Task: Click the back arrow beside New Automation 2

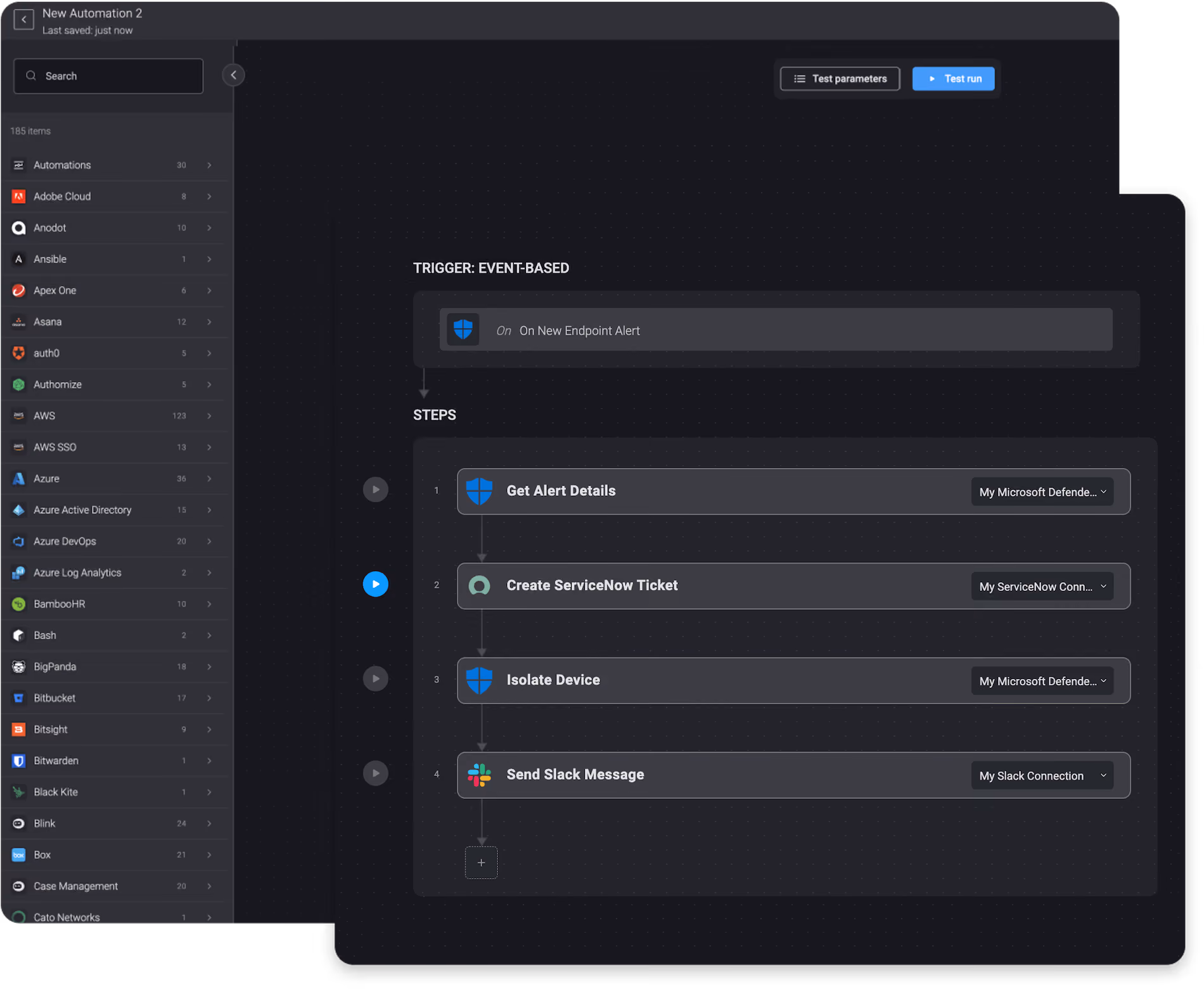Action: (23, 20)
